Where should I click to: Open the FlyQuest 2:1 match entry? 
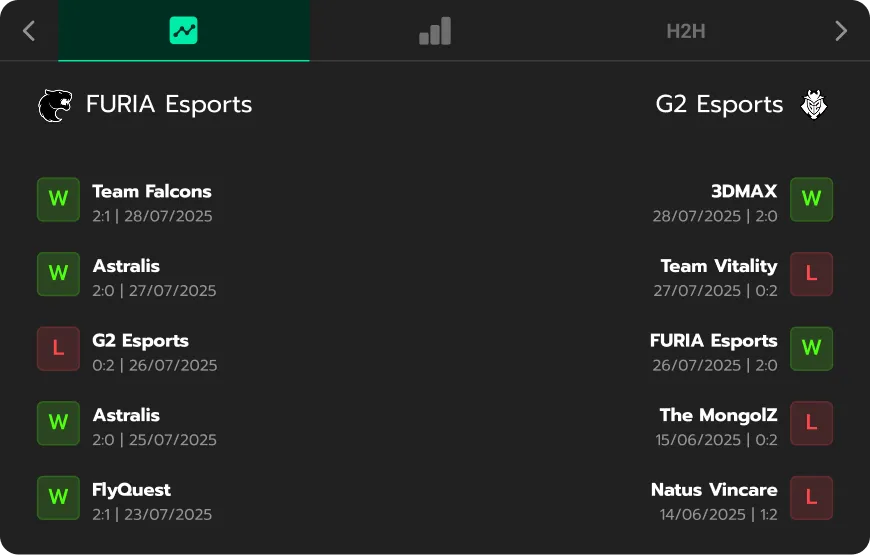point(152,499)
